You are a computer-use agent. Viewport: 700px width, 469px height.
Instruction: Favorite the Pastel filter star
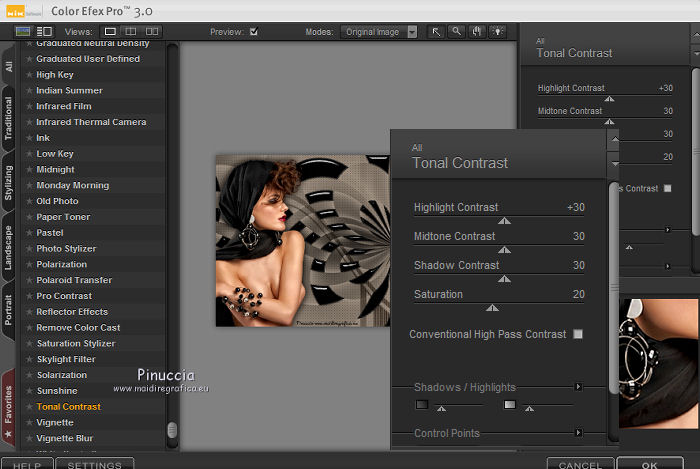(29, 233)
